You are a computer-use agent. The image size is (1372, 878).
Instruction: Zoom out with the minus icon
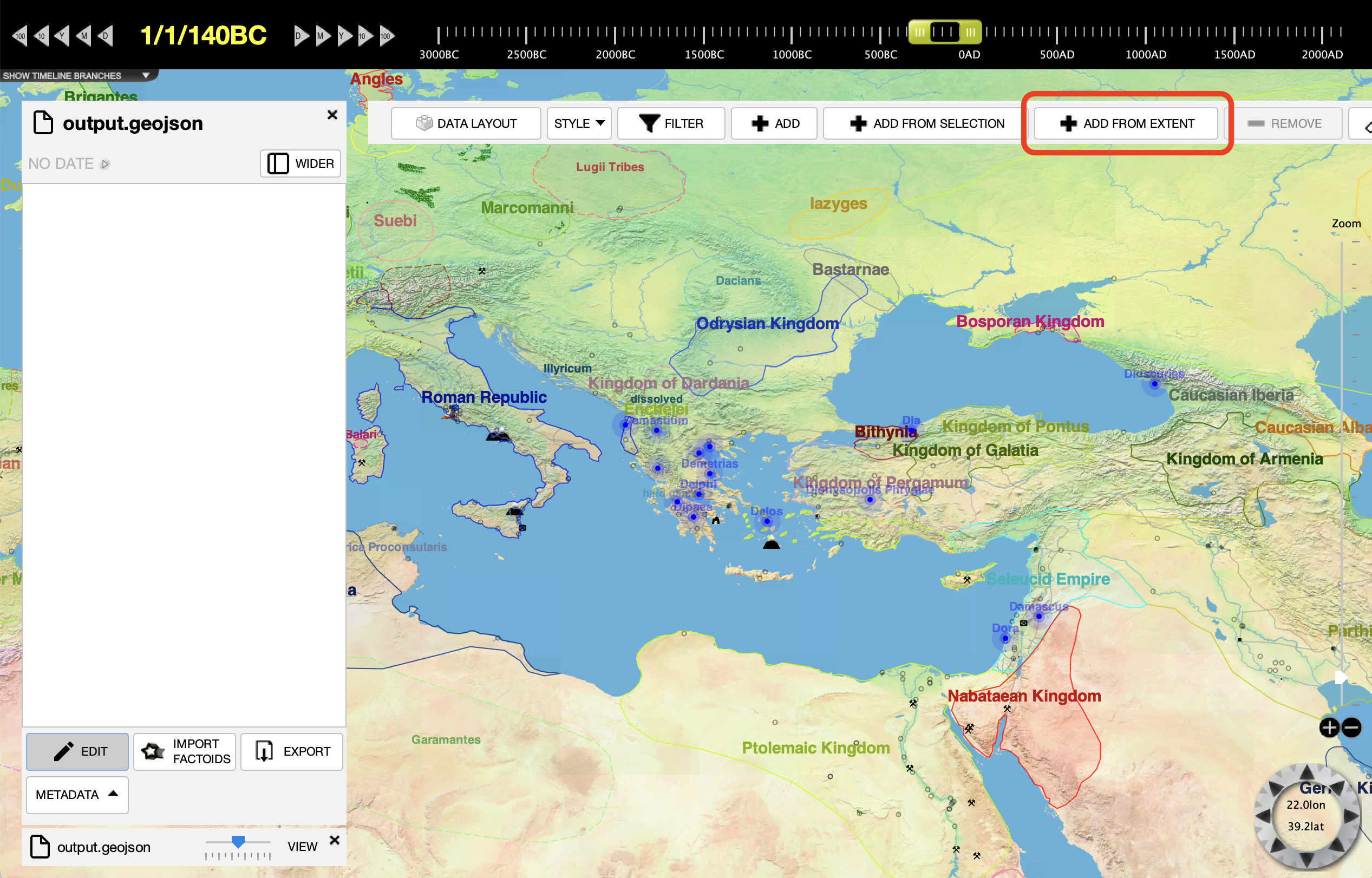click(1351, 727)
